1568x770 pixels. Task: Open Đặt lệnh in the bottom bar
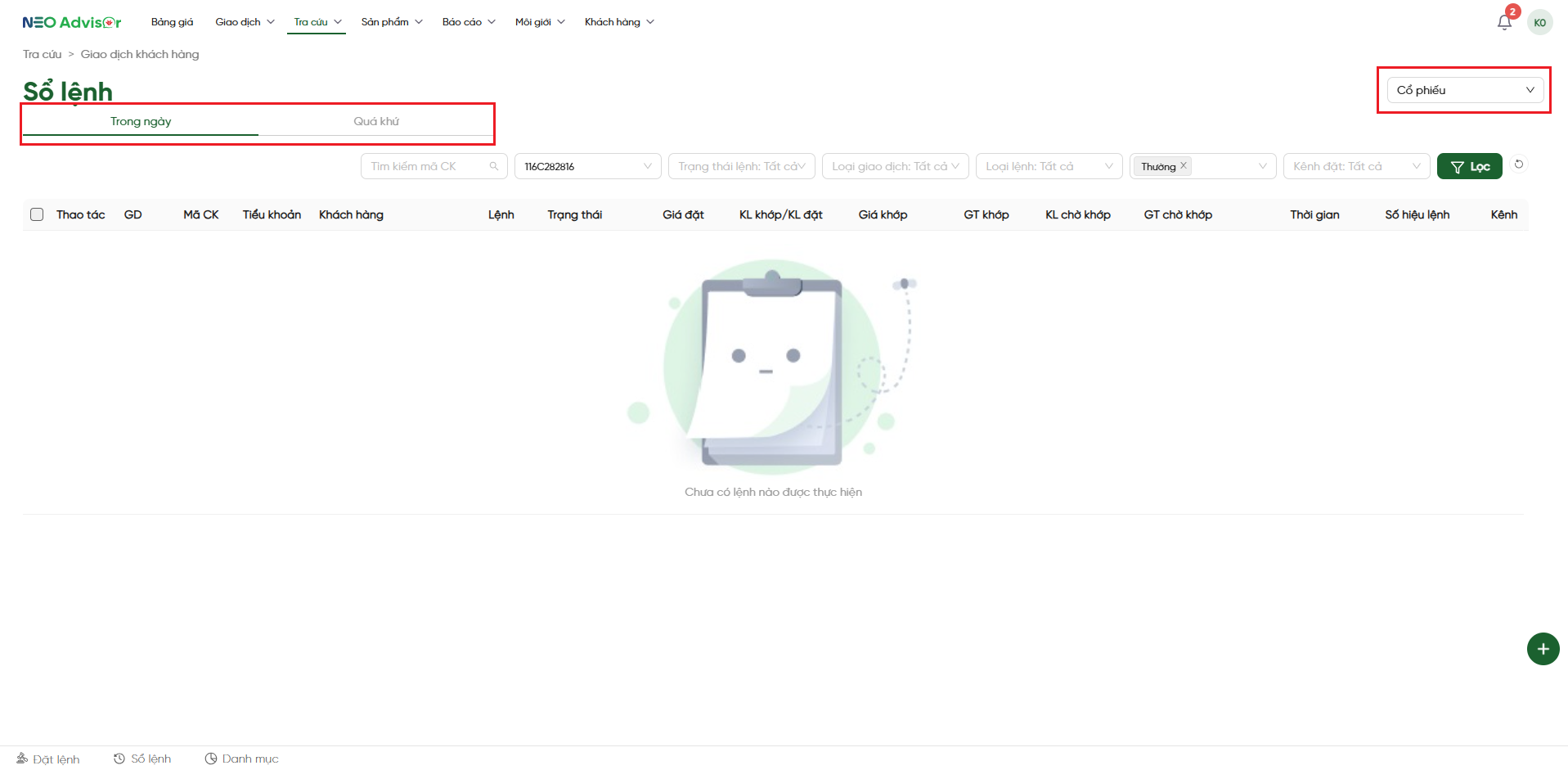(48, 759)
